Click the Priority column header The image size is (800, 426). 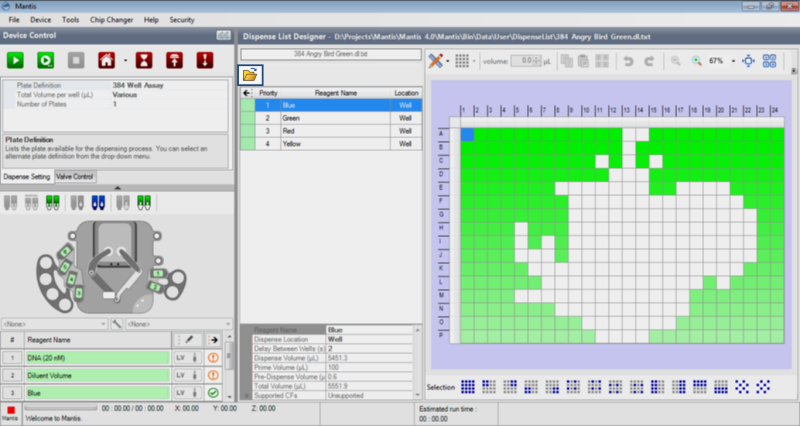tap(268, 93)
